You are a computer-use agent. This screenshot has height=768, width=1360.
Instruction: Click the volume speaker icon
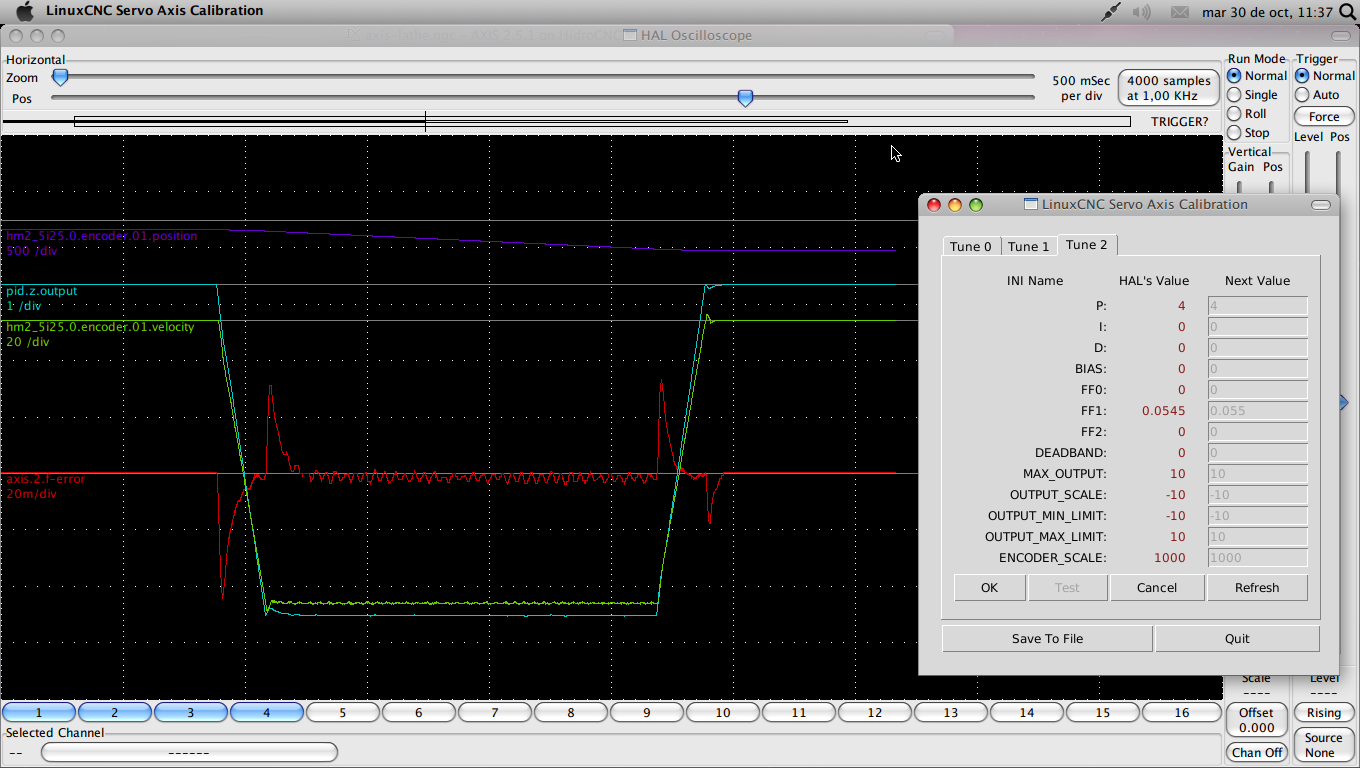point(1141,12)
